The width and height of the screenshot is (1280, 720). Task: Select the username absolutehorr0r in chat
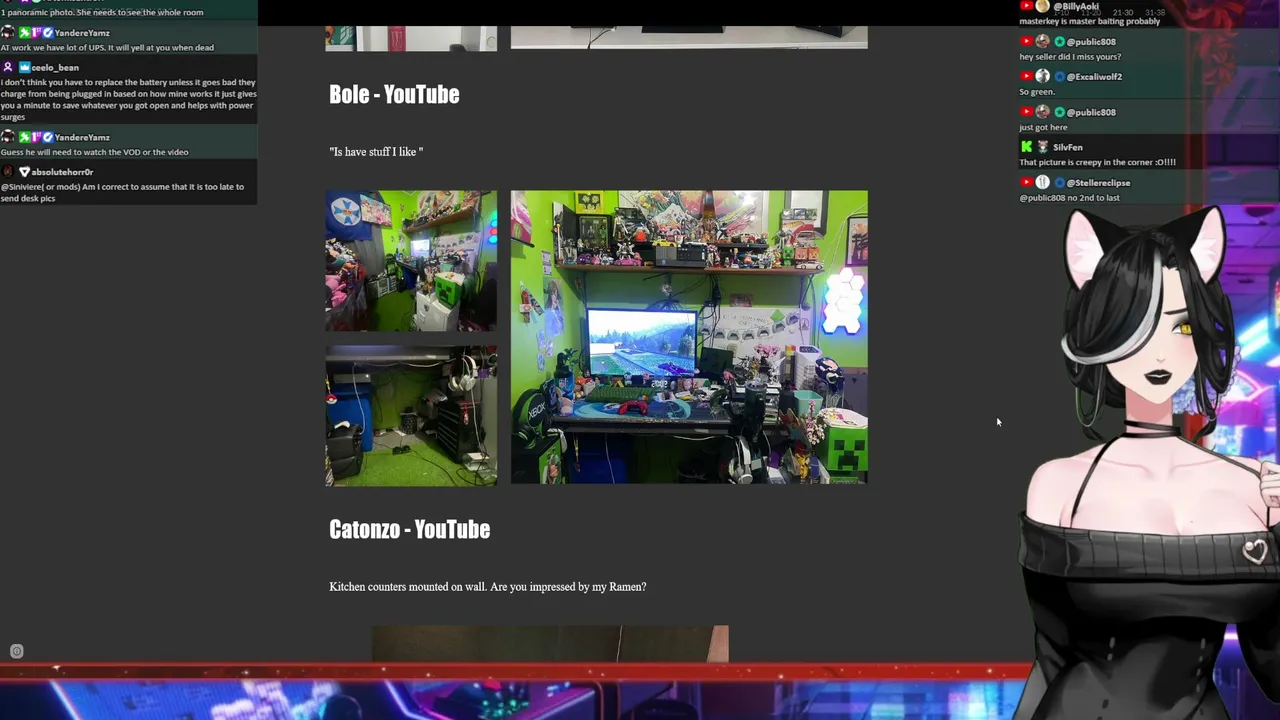(62, 172)
